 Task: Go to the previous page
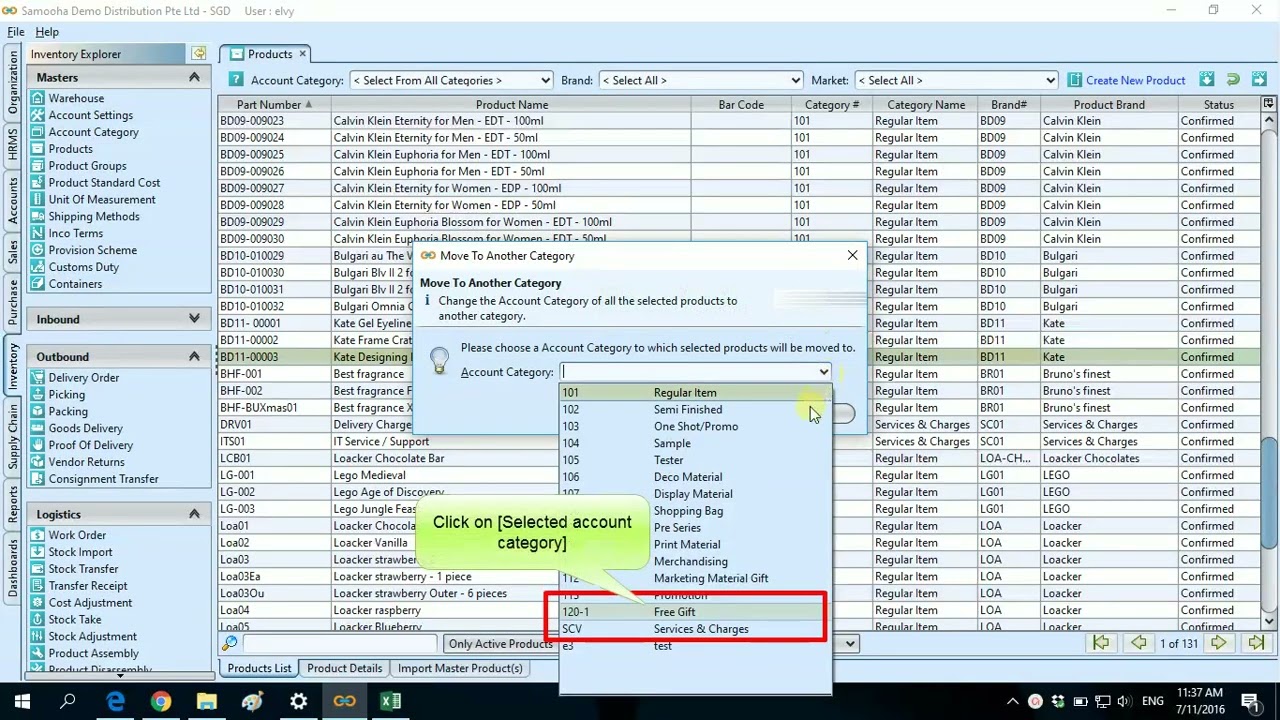pos(1139,644)
